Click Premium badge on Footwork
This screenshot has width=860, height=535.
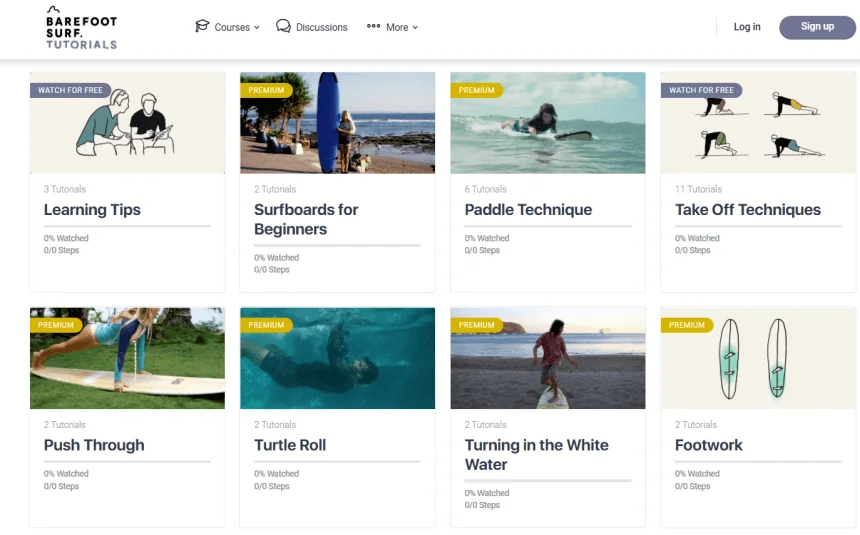pos(687,325)
